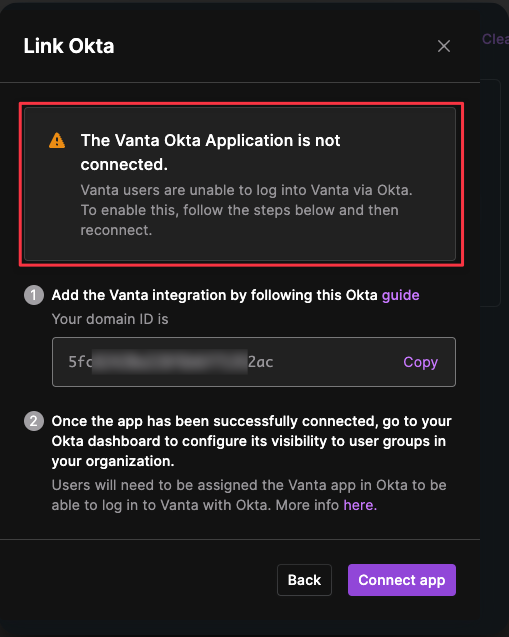Viewport: 509px width, 637px height.
Task: Click the step 2 number badge
Action: pos(34,421)
